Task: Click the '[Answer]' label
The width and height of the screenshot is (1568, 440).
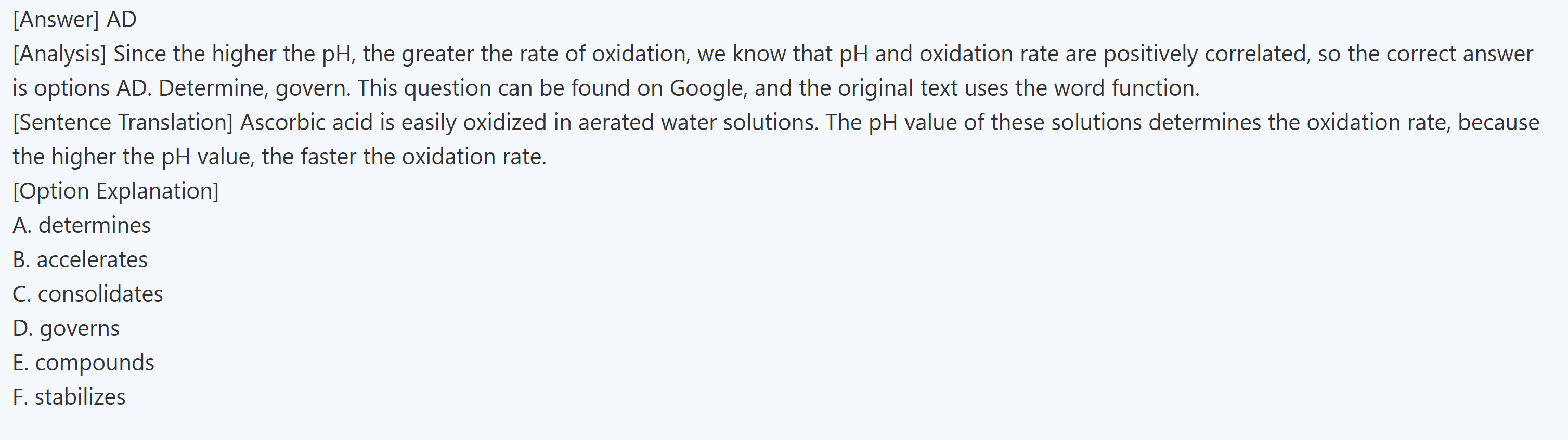Action: [56, 19]
